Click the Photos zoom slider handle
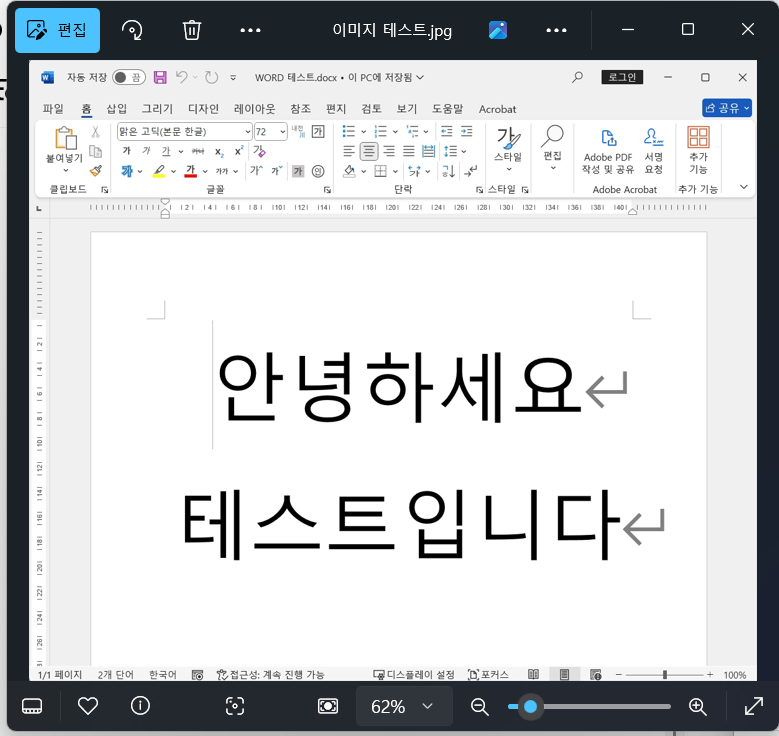 tap(530, 706)
